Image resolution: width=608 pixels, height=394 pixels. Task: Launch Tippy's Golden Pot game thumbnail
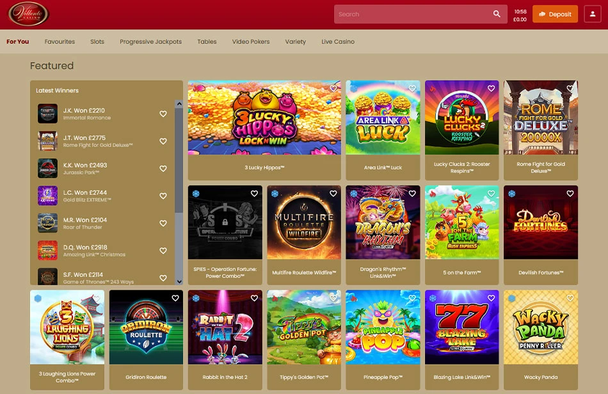coord(304,327)
